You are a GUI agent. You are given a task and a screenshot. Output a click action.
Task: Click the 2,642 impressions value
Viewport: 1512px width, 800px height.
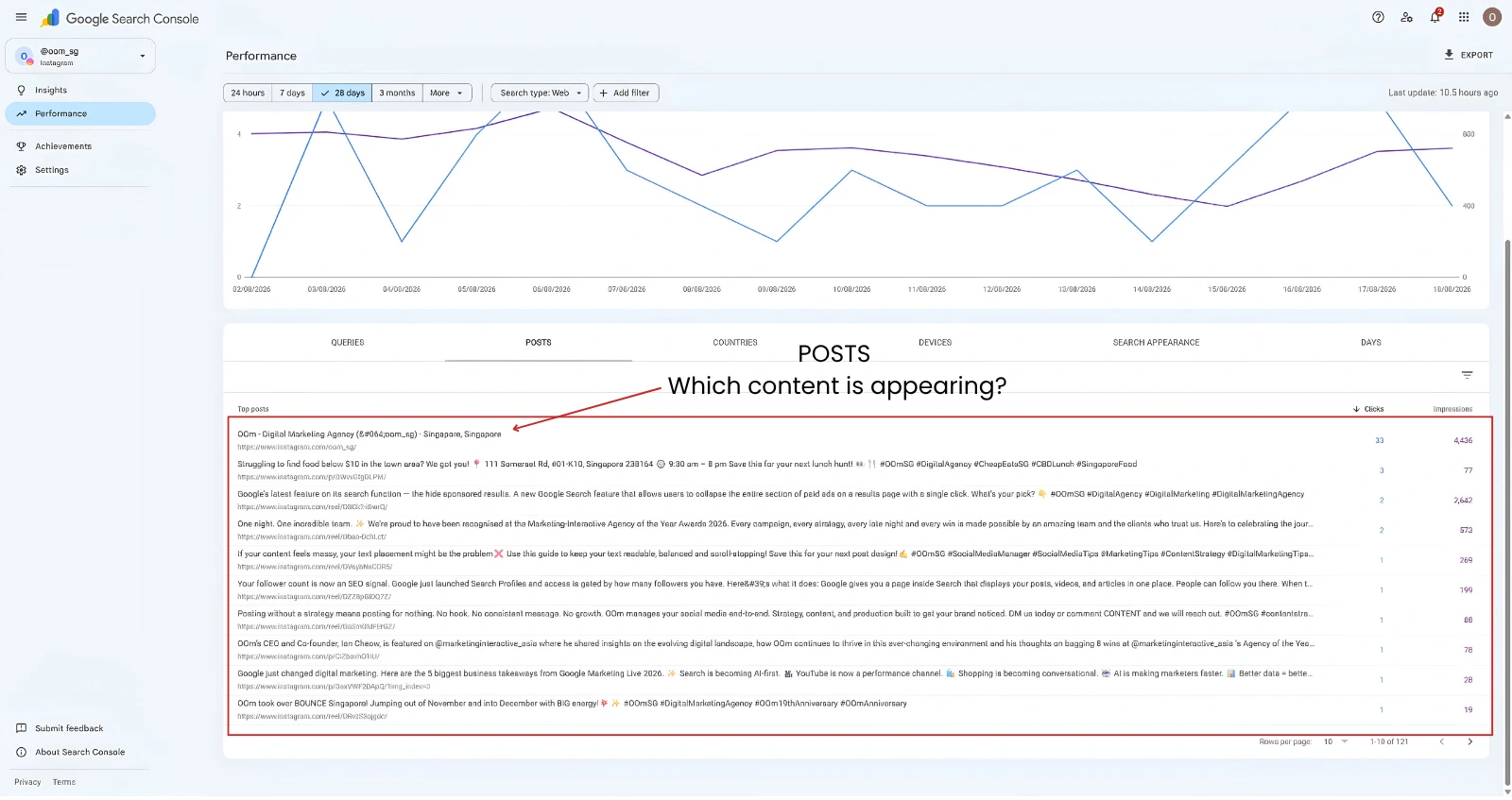tap(1463, 501)
